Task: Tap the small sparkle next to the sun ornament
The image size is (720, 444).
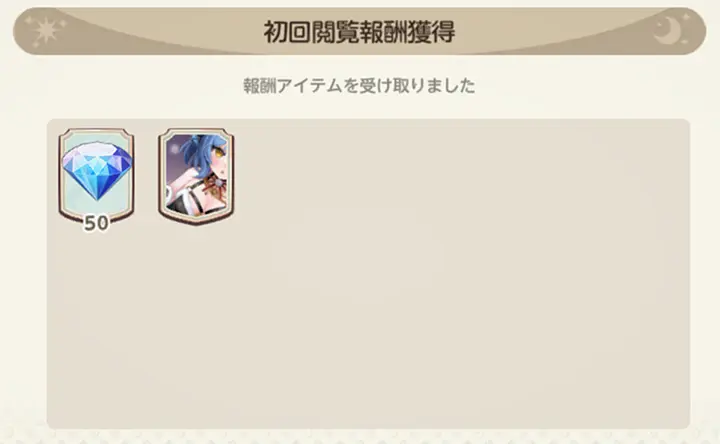Action: click(28, 21)
